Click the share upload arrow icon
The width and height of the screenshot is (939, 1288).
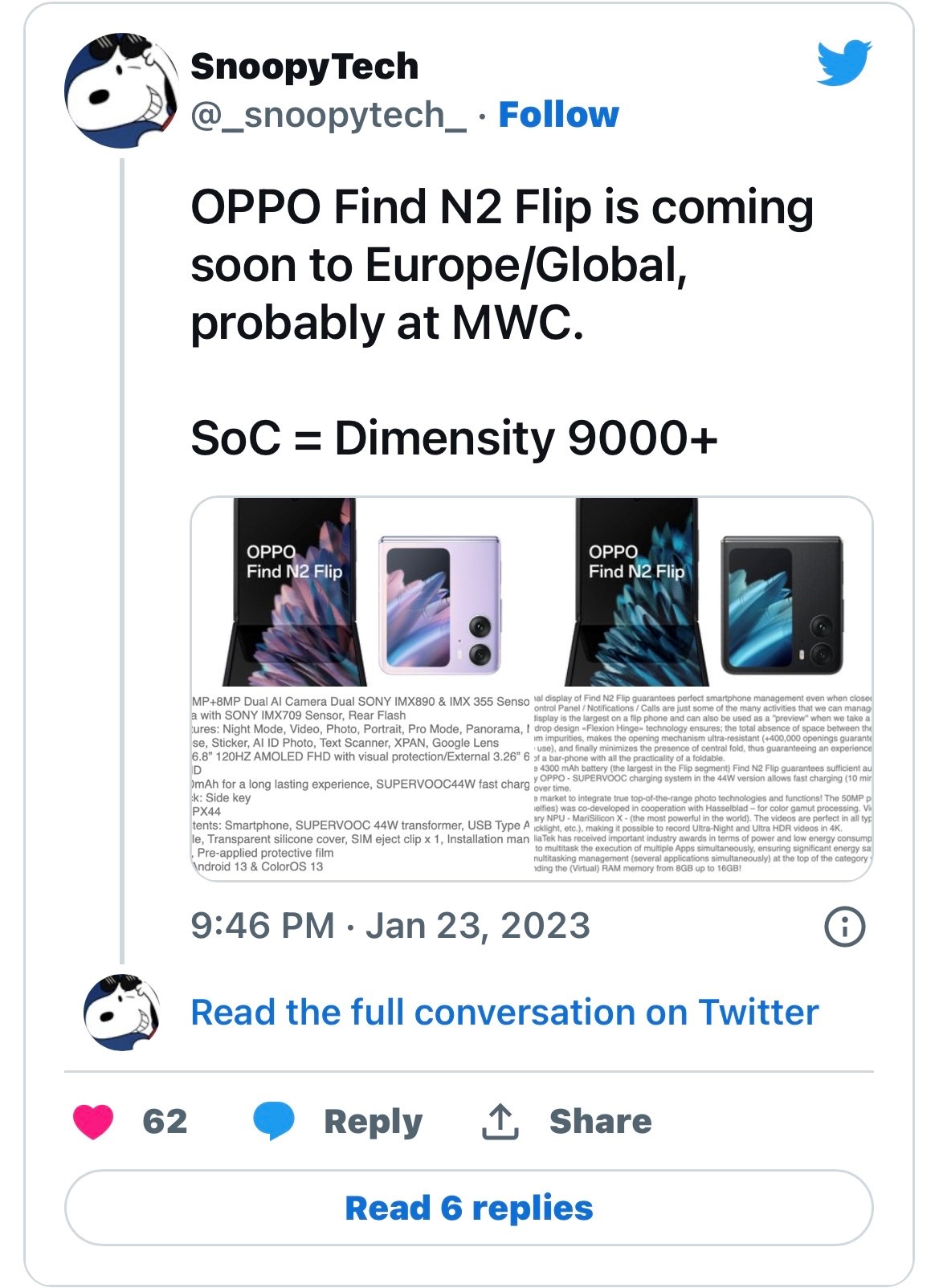[500, 1122]
